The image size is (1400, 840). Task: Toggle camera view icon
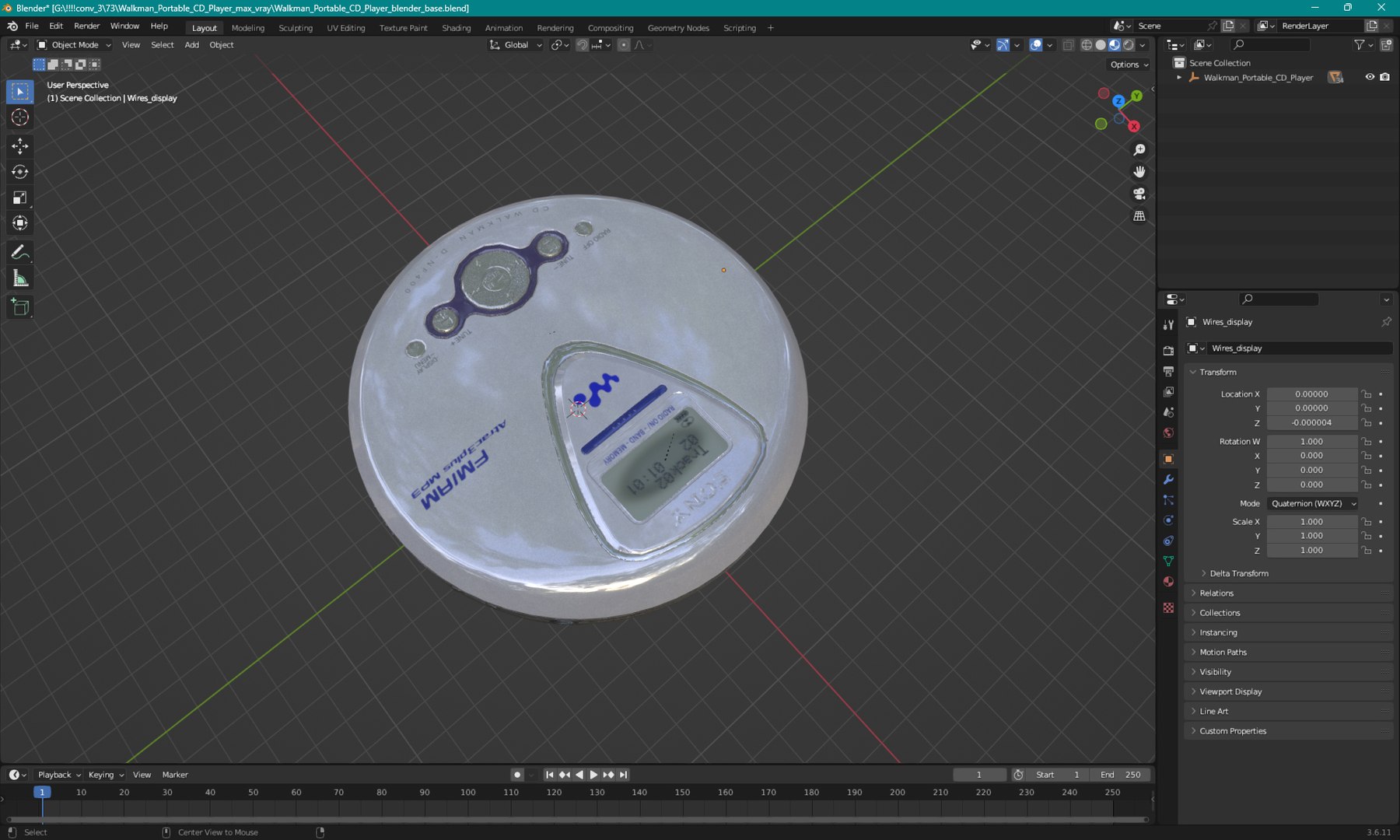pos(1139,194)
